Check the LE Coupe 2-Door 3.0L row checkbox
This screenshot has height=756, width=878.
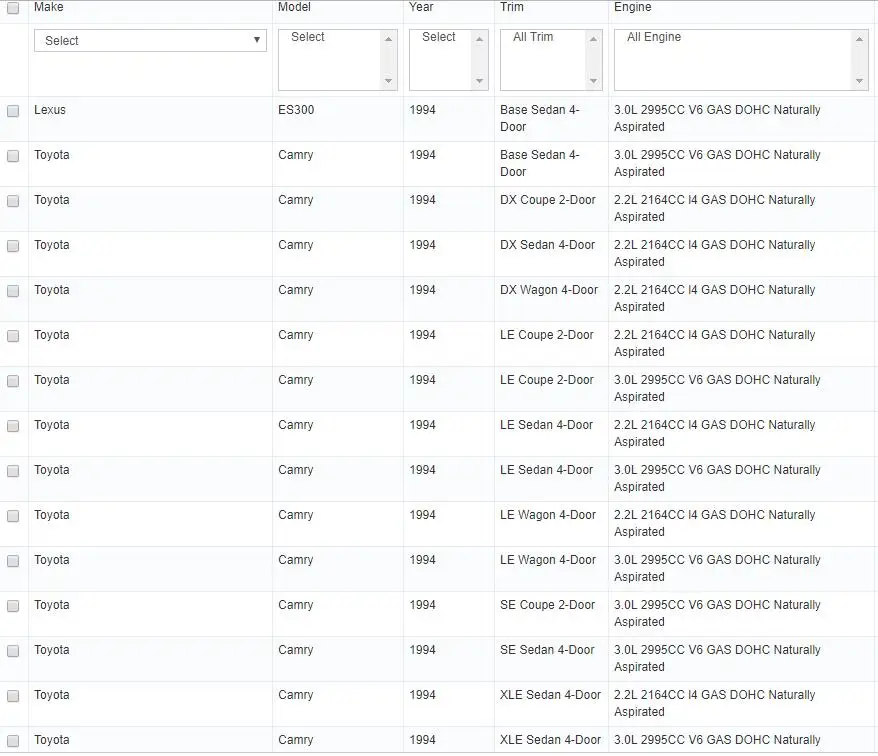coord(13,381)
